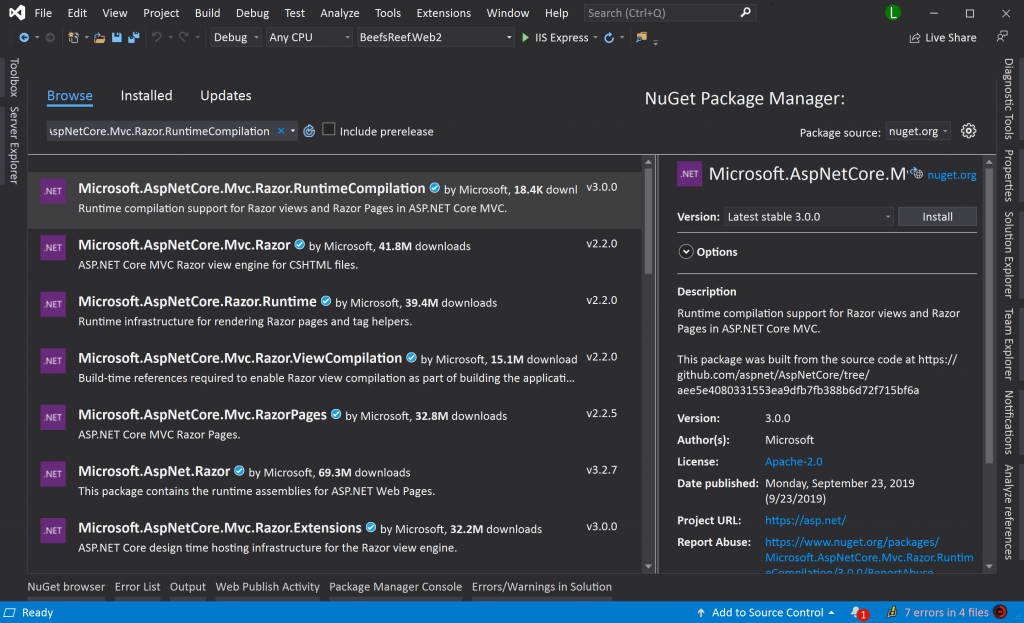
Task: Open the File menu
Action: point(43,13)
